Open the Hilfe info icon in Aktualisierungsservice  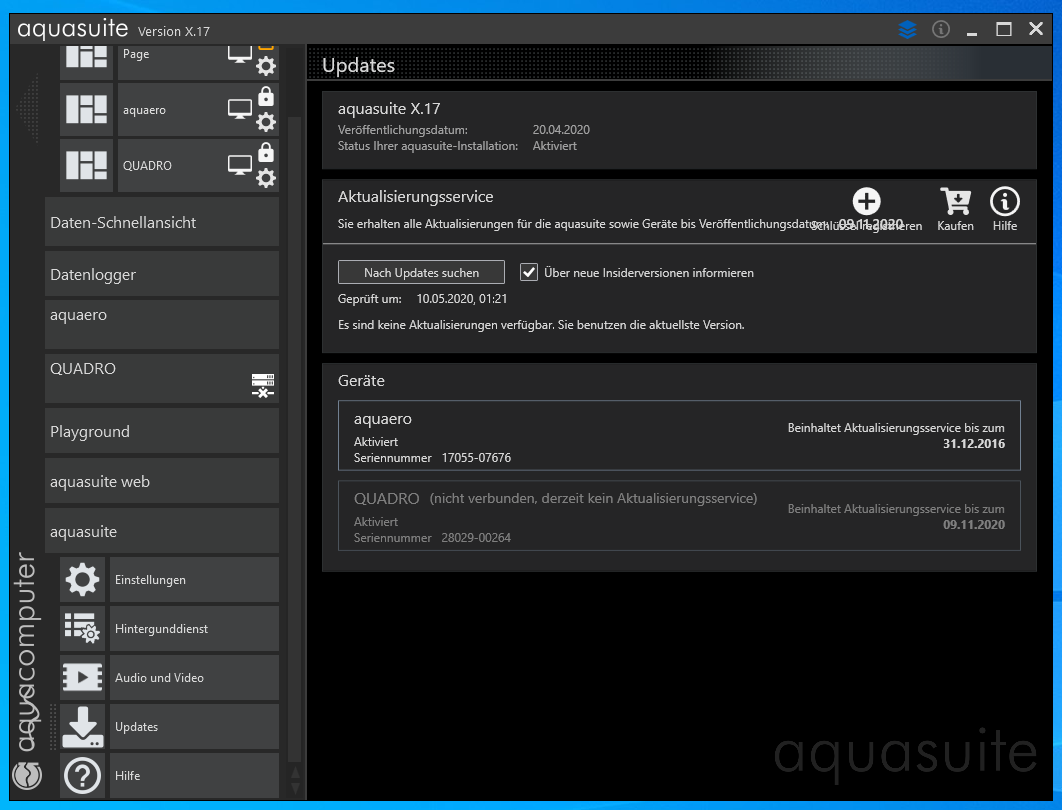1004,203
